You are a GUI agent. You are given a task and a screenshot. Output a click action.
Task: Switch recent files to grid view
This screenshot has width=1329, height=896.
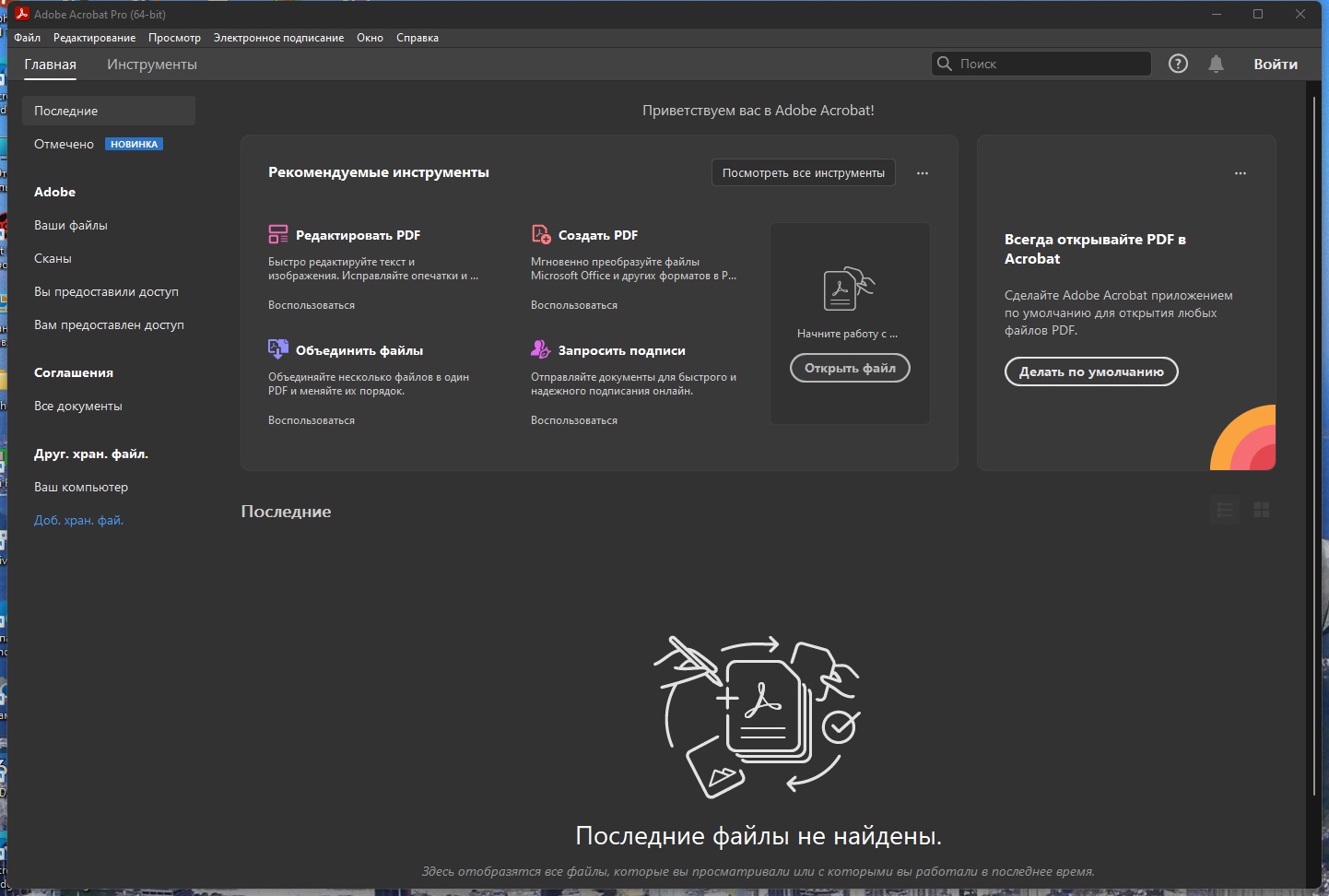tap(1262, 510)
